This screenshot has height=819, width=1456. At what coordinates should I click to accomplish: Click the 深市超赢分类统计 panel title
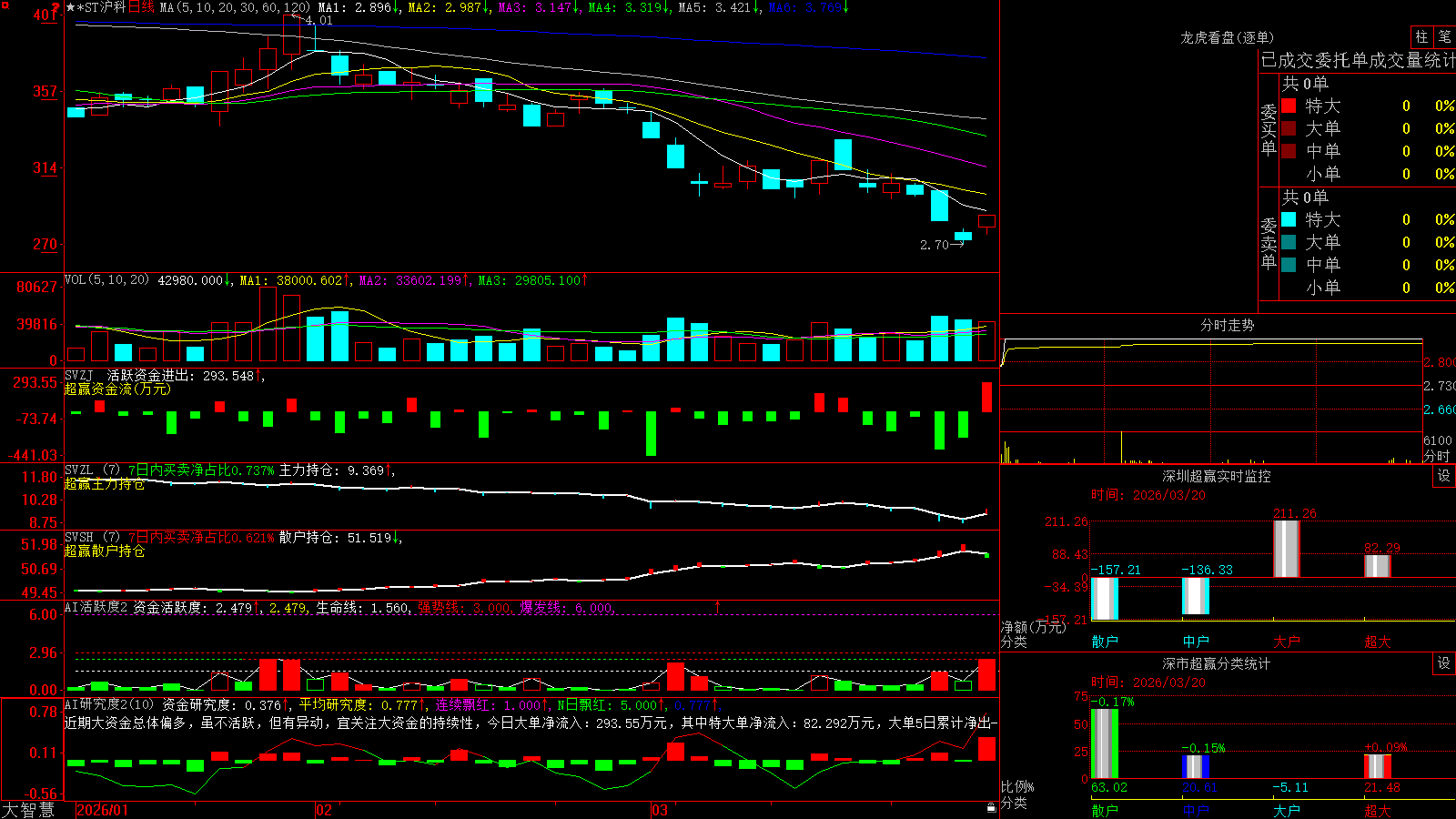pos(1216,663)
